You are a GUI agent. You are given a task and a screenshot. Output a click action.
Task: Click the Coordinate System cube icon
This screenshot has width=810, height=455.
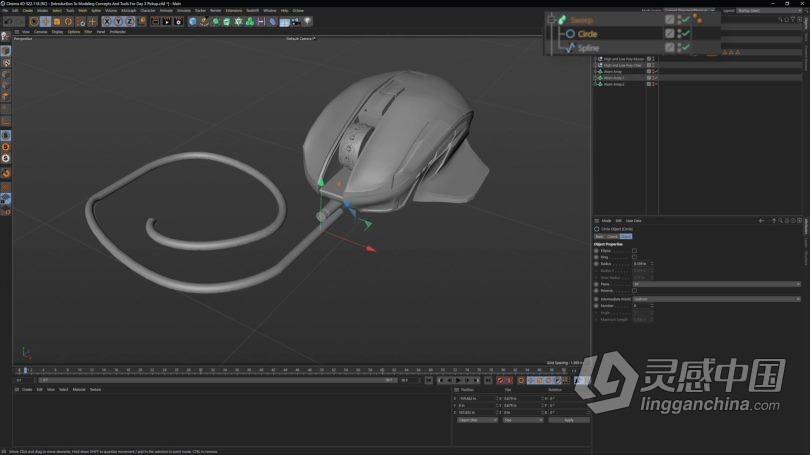(x=142, y=22)
